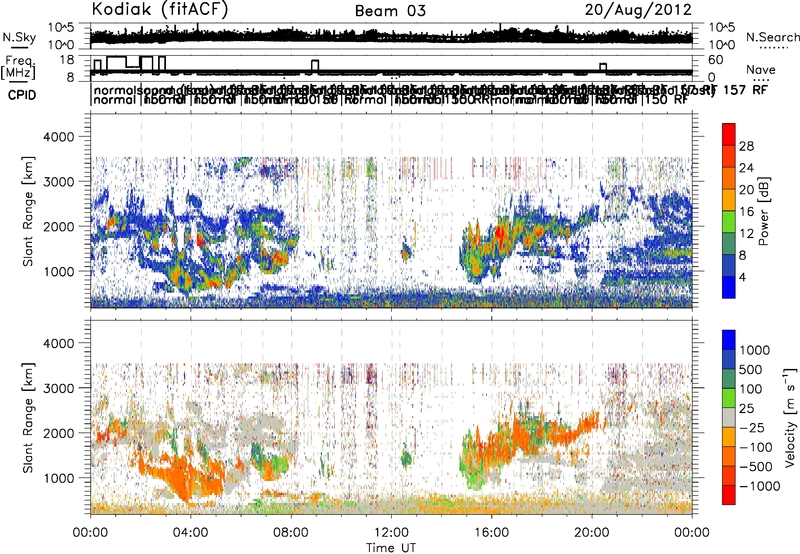This screenshot has width=800, height=554.
Task: Click the date "20/Aug/2012"
Action: 638,9
